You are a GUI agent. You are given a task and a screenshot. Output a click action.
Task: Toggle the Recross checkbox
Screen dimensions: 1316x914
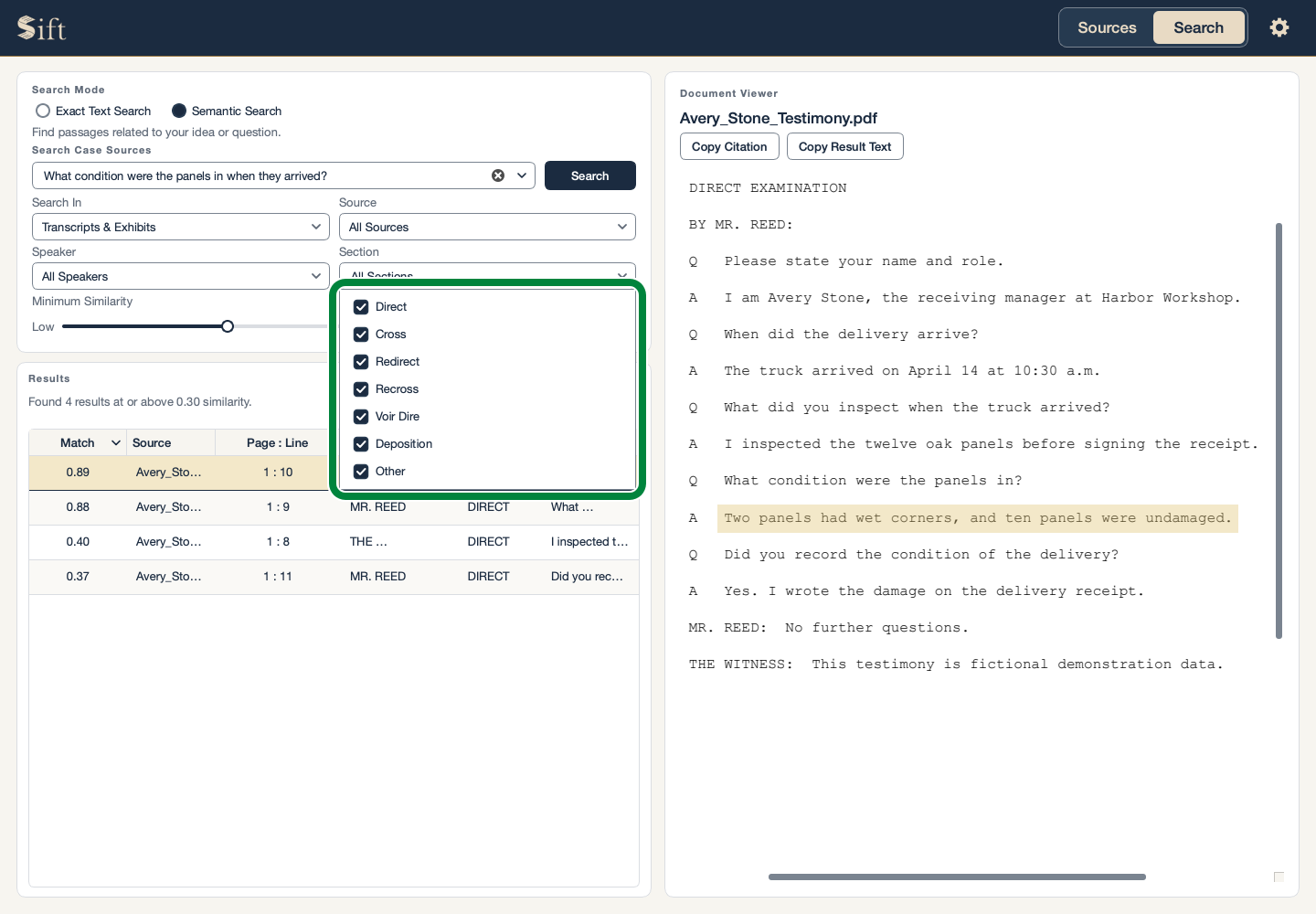[x=361, y=389]
